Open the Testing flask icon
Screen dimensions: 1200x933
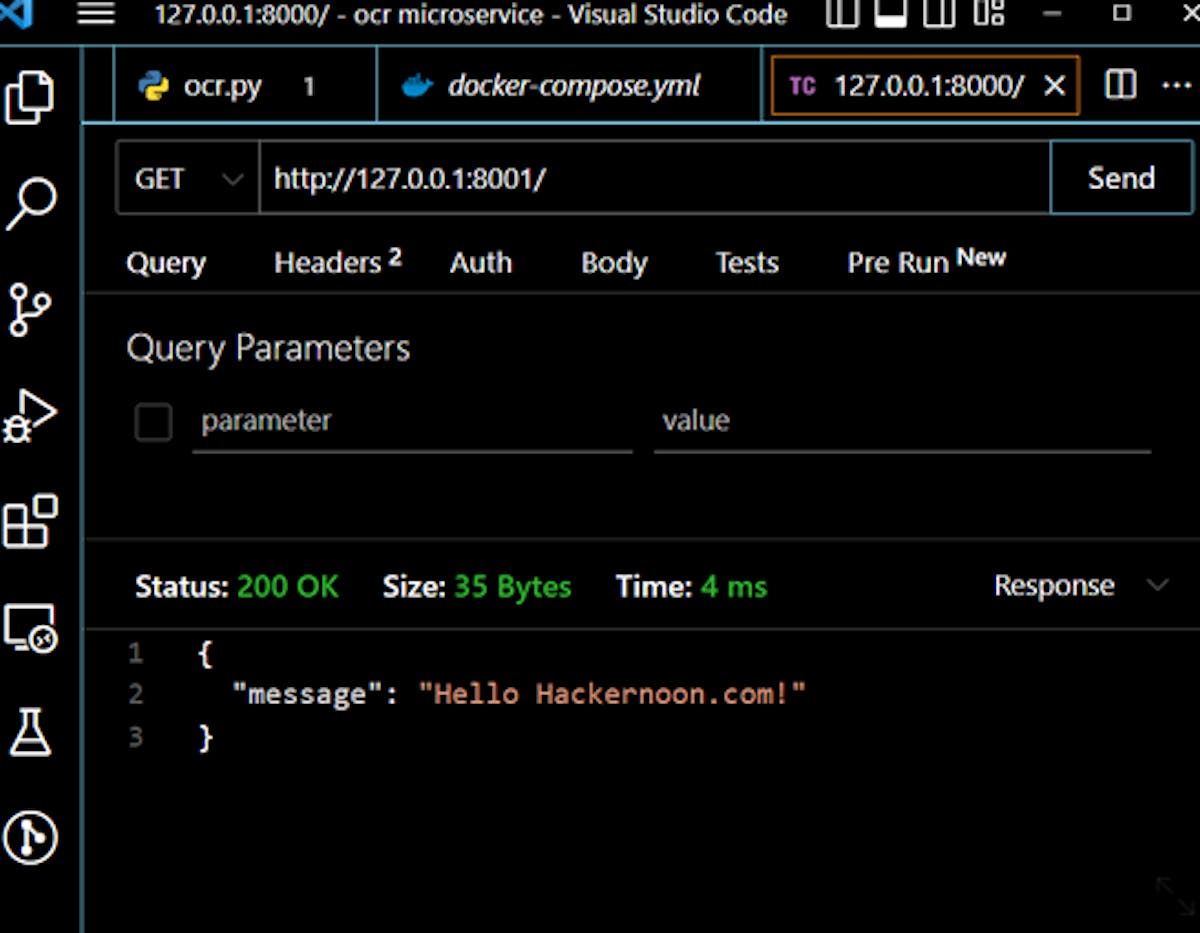31,734
